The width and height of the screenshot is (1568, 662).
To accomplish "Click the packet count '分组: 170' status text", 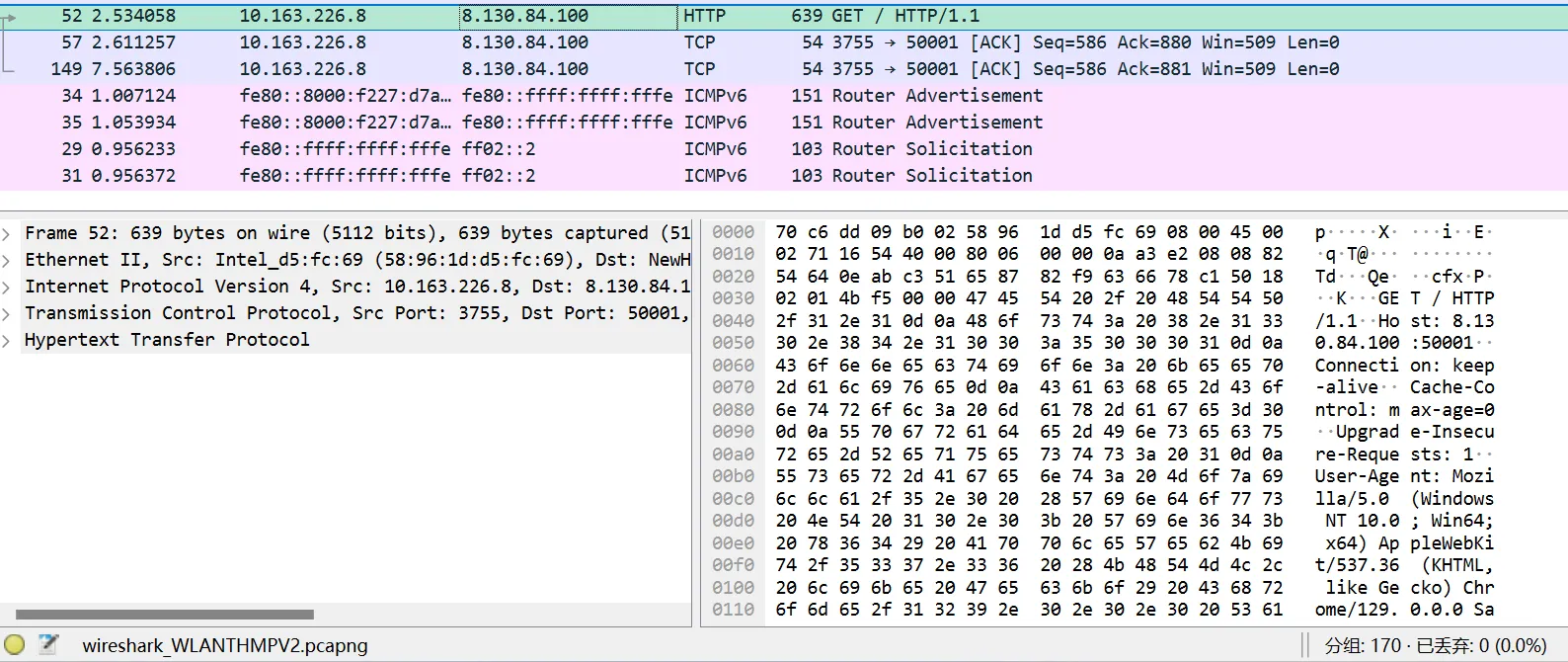I will click(1363, 646).
